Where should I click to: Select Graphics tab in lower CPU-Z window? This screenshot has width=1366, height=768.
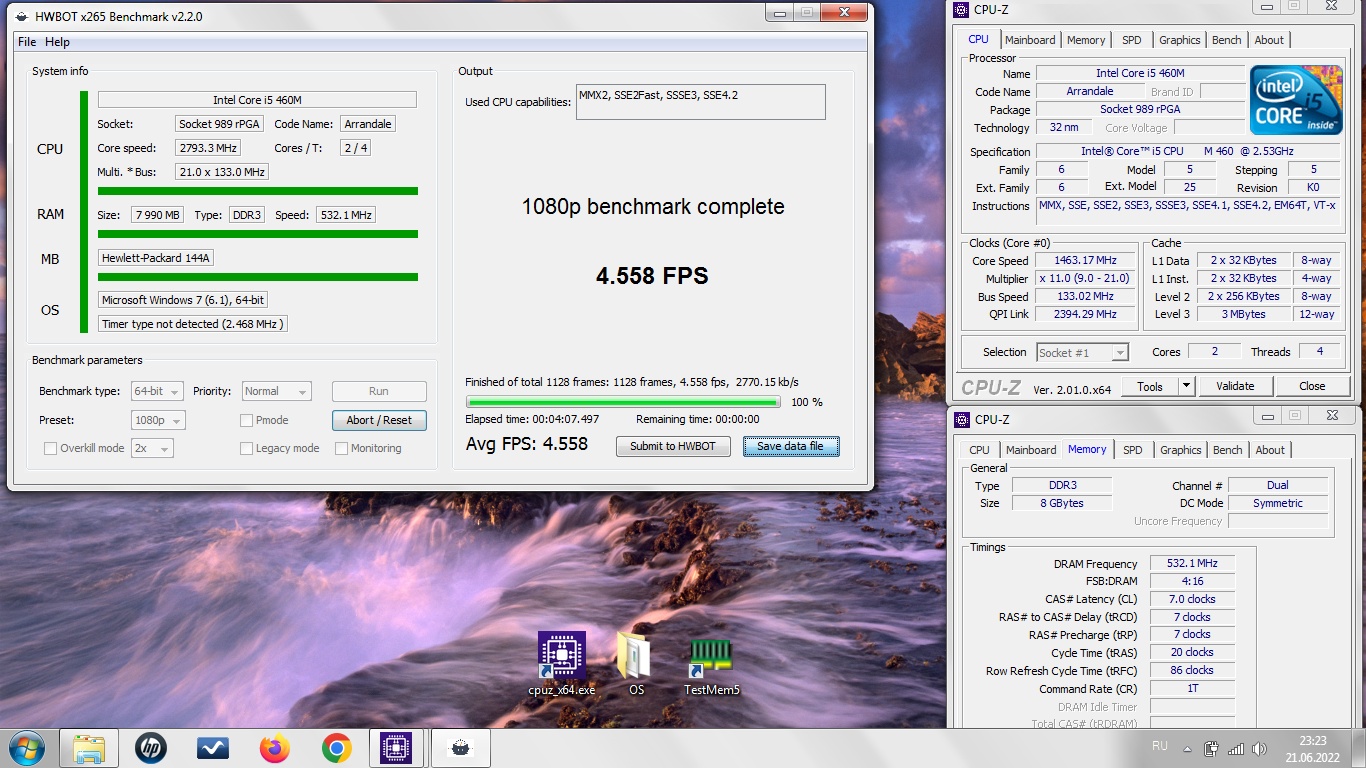point(1180,450)
